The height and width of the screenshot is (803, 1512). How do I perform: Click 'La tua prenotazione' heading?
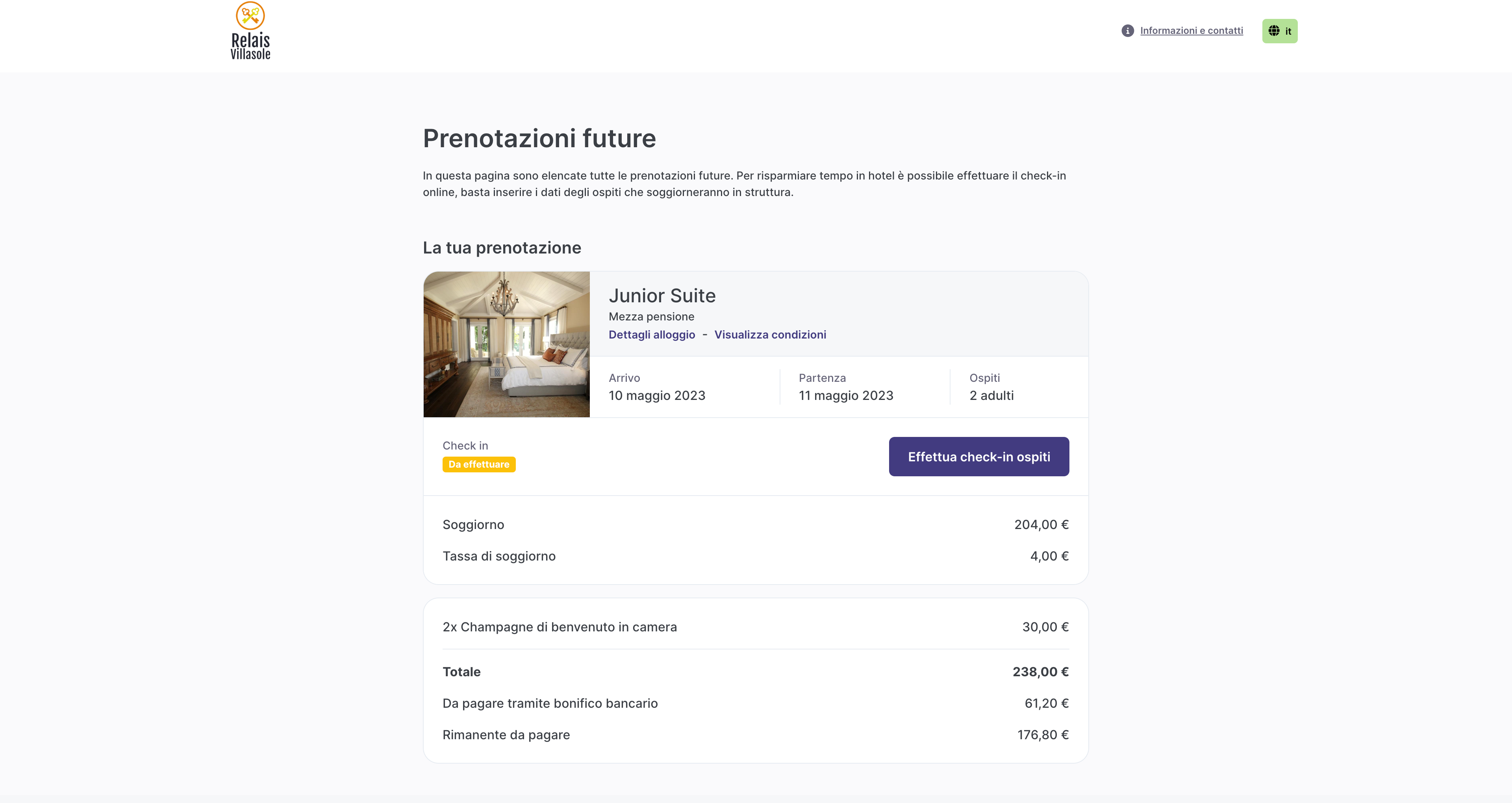point(502,248)
